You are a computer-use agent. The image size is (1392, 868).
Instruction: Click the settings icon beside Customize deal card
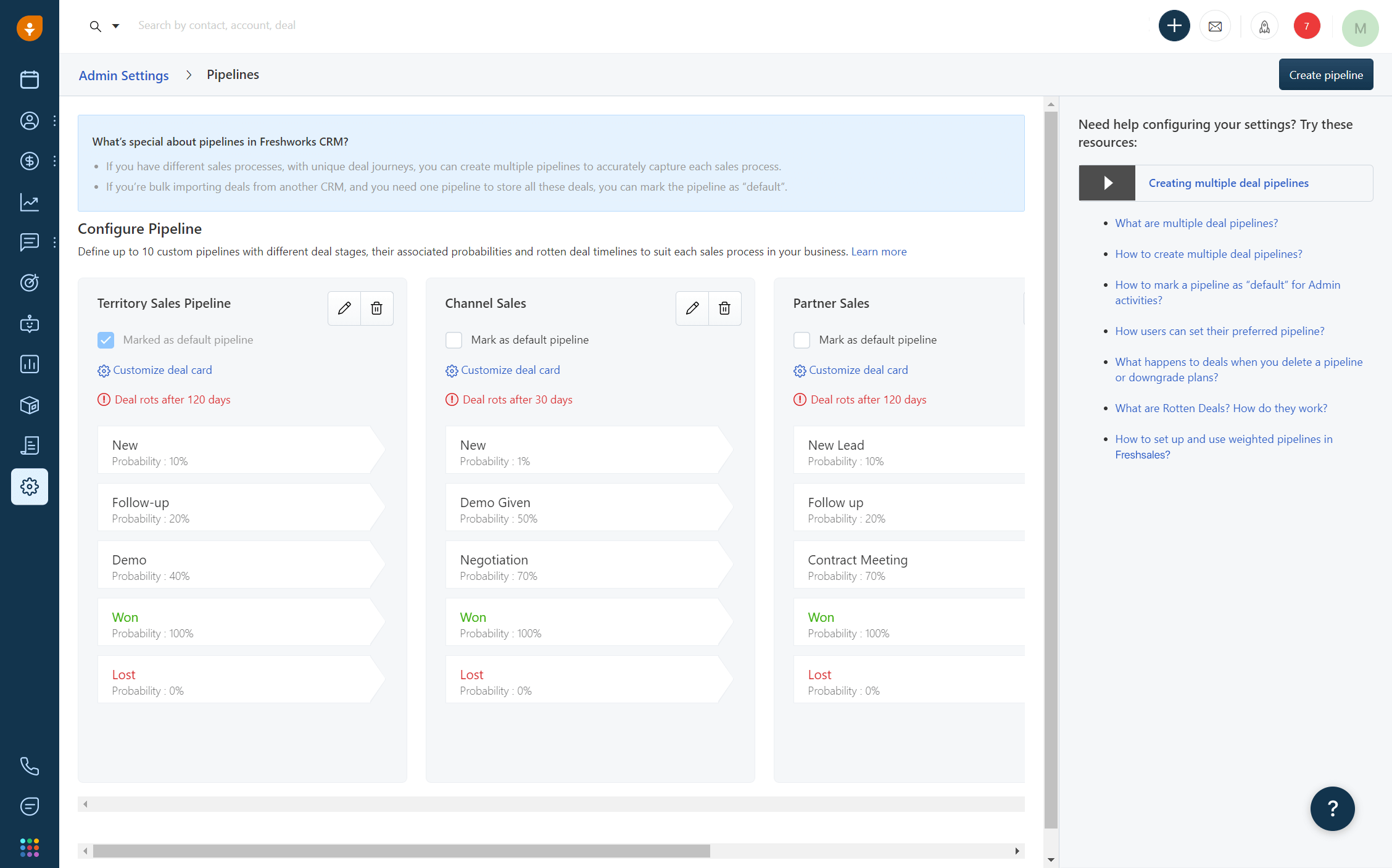coord(103,370)
